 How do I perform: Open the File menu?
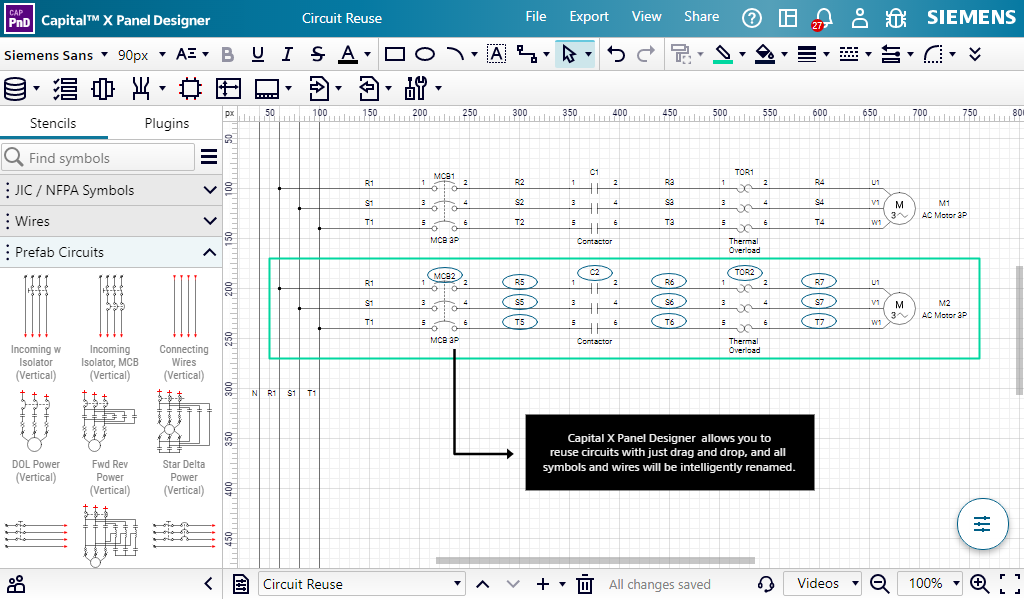(x=536, y=17)
